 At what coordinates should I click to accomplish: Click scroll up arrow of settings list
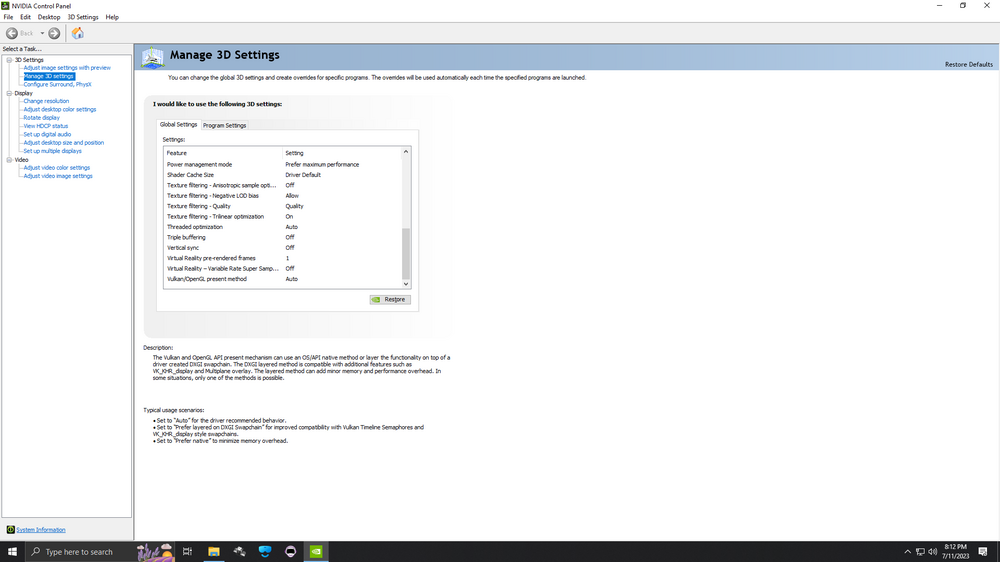click(406, 152)
